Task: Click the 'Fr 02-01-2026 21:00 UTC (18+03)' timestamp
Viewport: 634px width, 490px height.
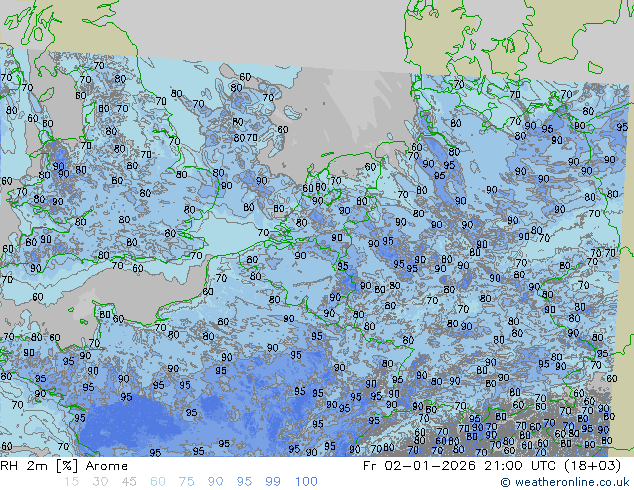Action: 492,466
